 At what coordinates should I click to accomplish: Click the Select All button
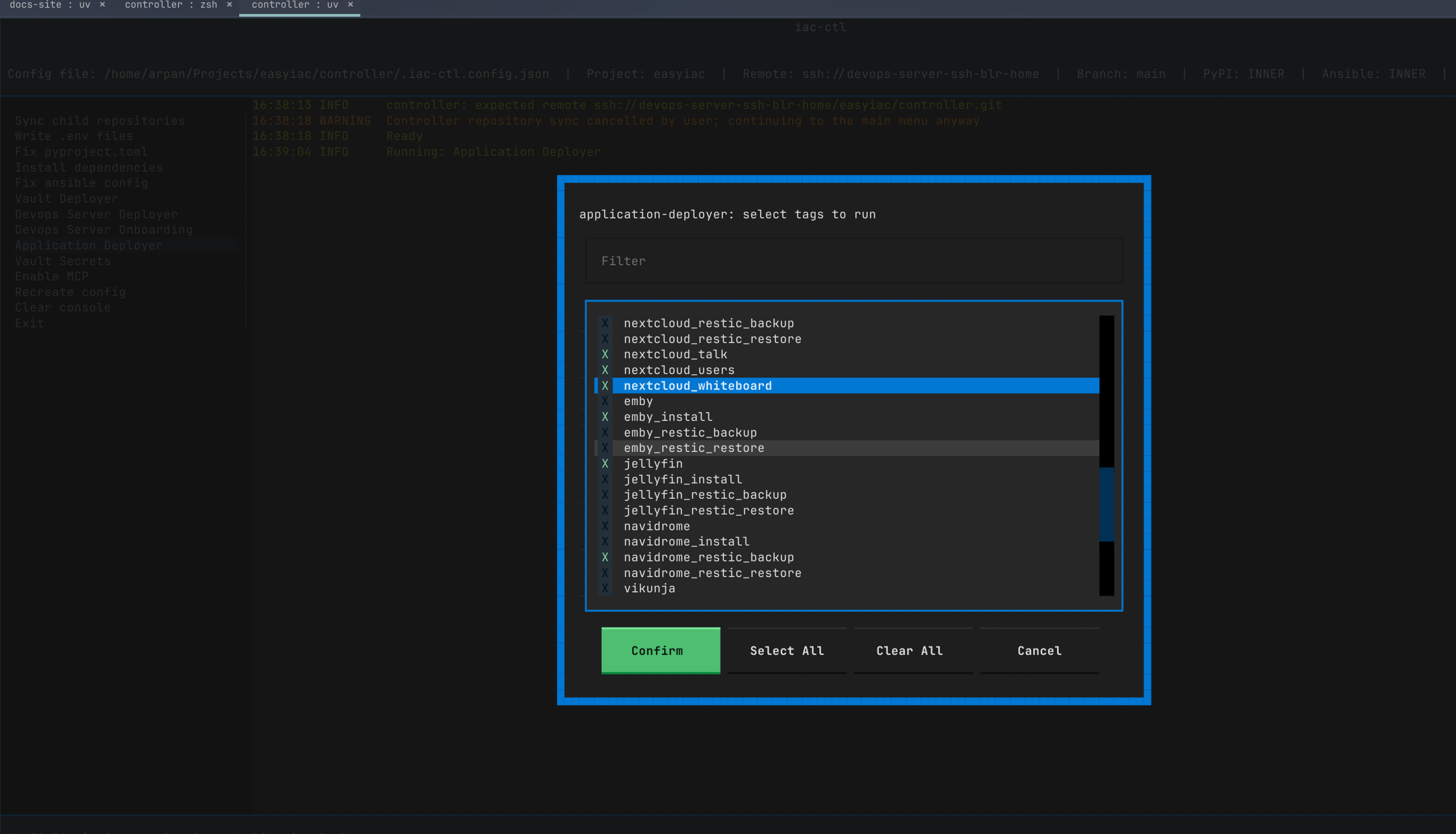(x=787, y=651)
